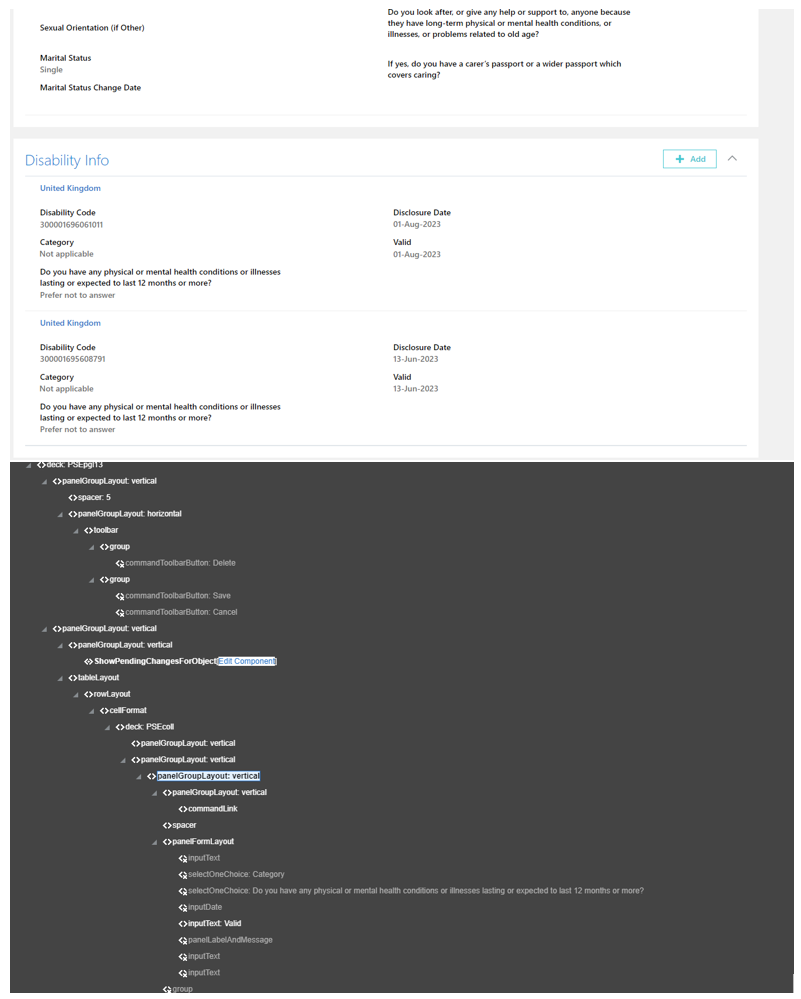Click the icon beside panelLabelAndMessage
801x999 pixels.
[183, 940]
